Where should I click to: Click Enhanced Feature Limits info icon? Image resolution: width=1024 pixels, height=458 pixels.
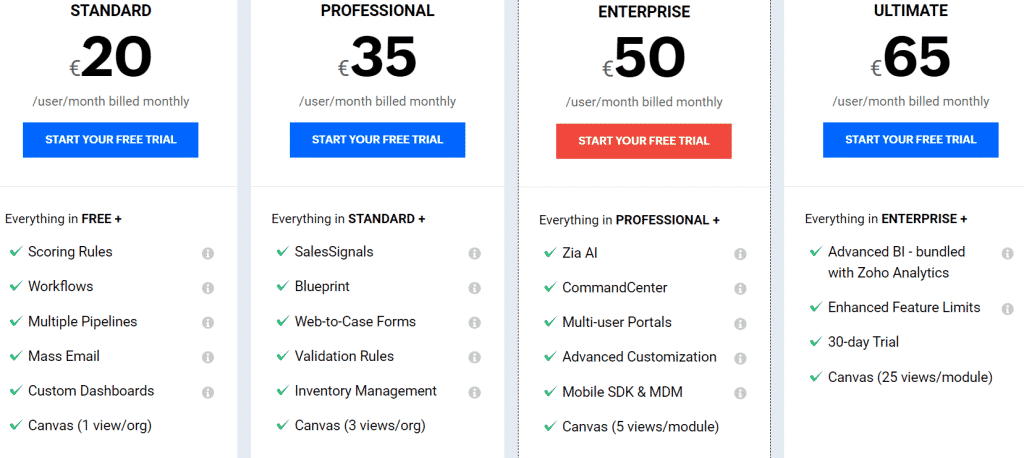pyautogui.click(x=1008, y=308)
